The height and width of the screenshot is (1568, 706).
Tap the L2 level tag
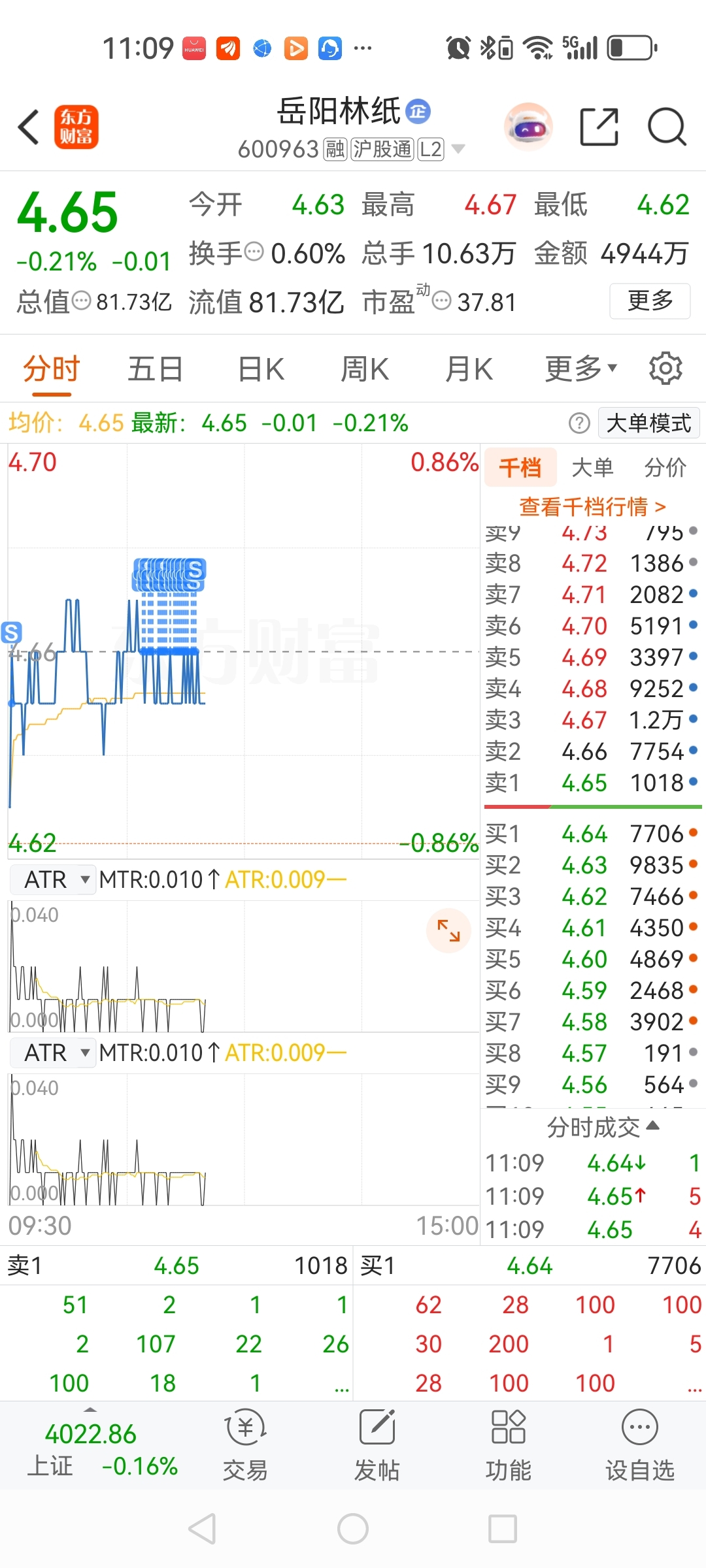tap(431, 149)
